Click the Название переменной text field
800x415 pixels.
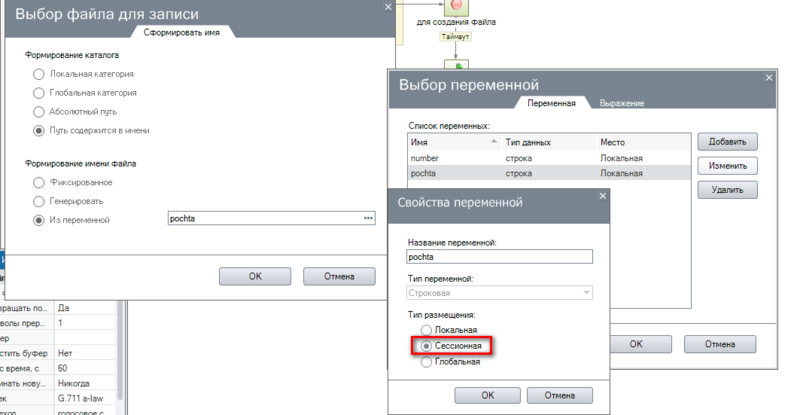tap(500, 256)
